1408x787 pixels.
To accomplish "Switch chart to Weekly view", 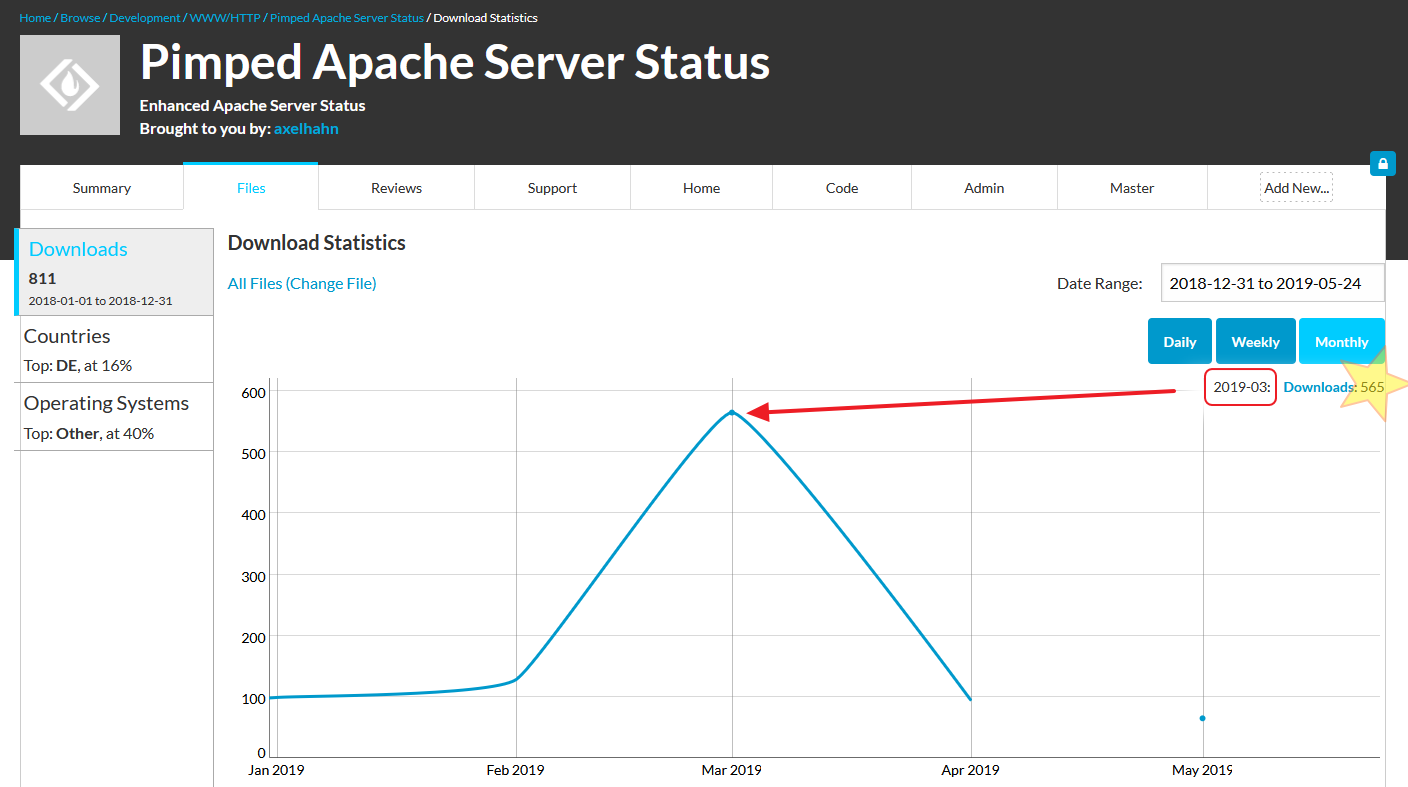I will (x=1256, y=341).
